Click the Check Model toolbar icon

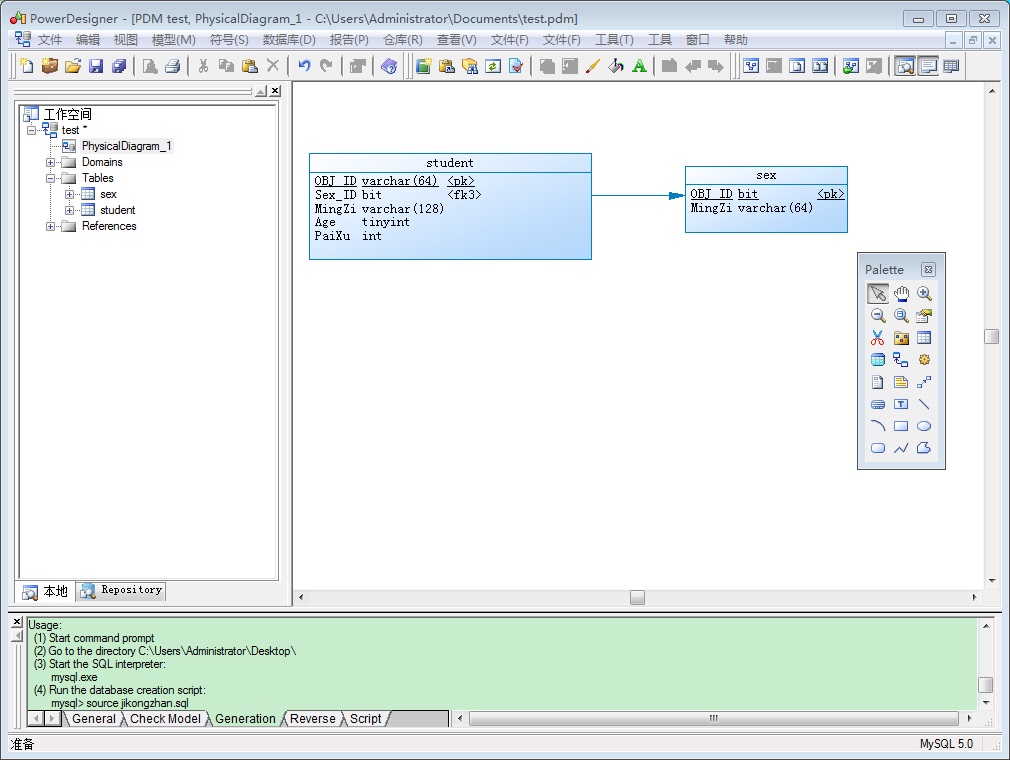517,66
